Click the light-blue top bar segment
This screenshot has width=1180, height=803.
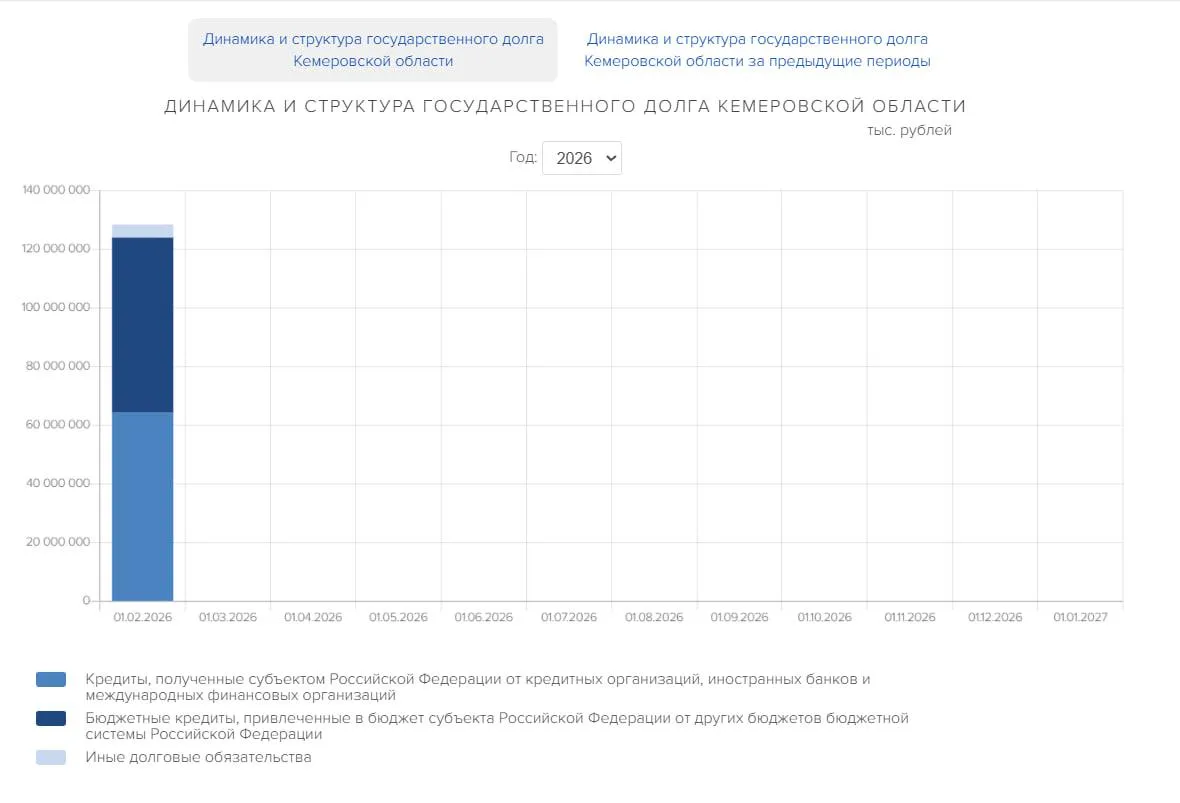tap(143, 229)
